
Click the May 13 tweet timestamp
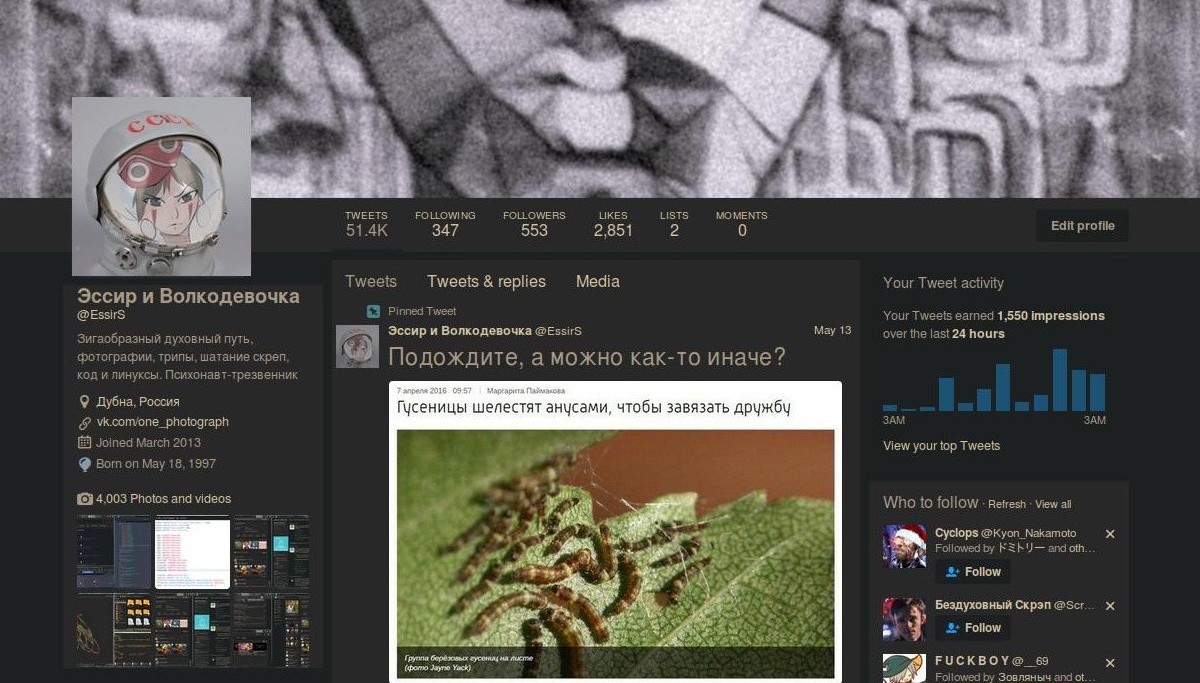(x=832, y=330)
